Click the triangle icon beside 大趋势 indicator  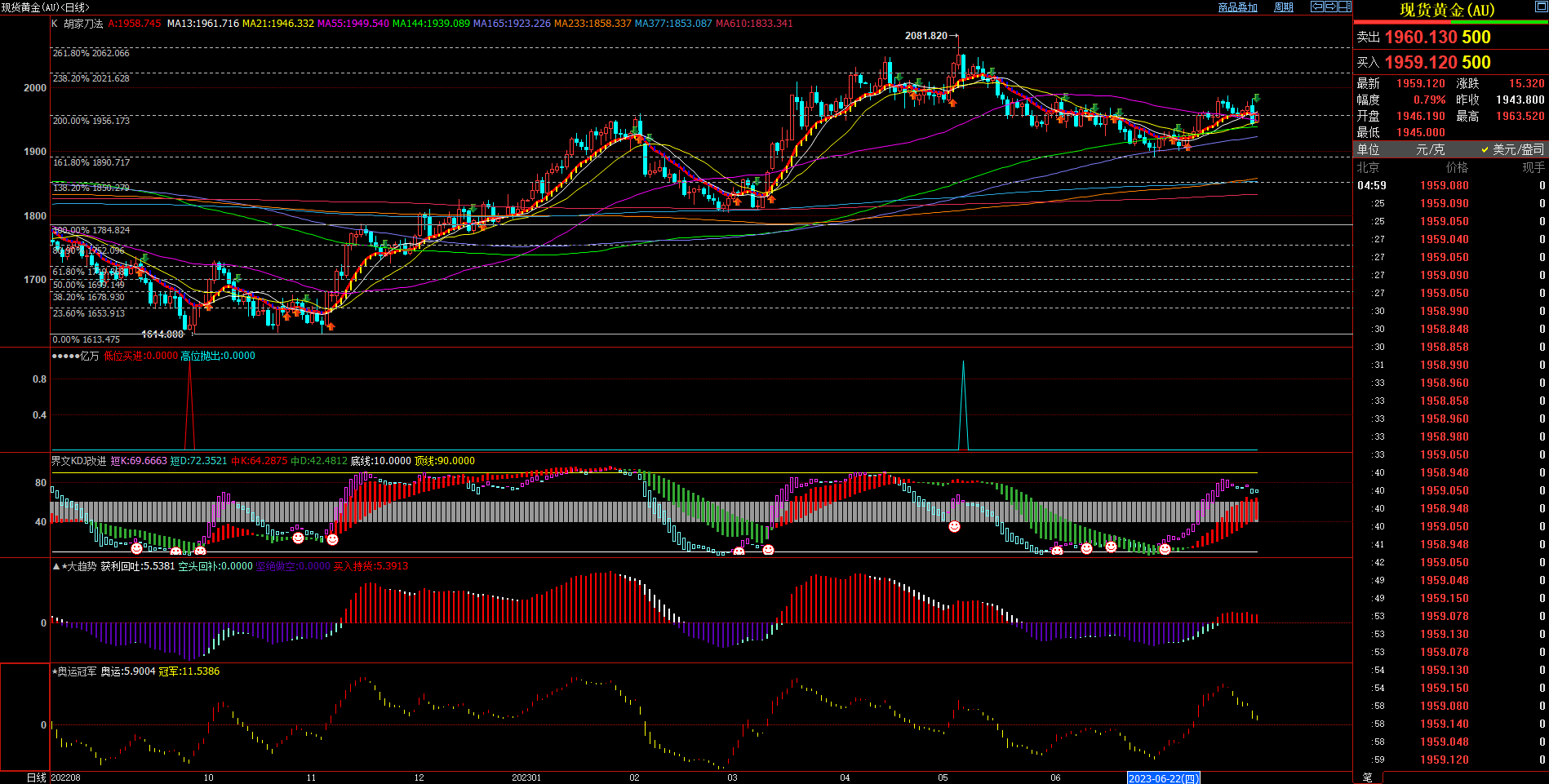pyautogui.click(x=55, y=566)
